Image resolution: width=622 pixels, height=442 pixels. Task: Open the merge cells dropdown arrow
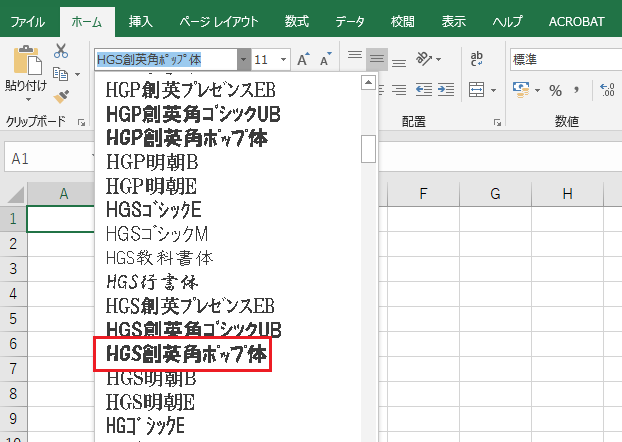click(x=493, y=90)
